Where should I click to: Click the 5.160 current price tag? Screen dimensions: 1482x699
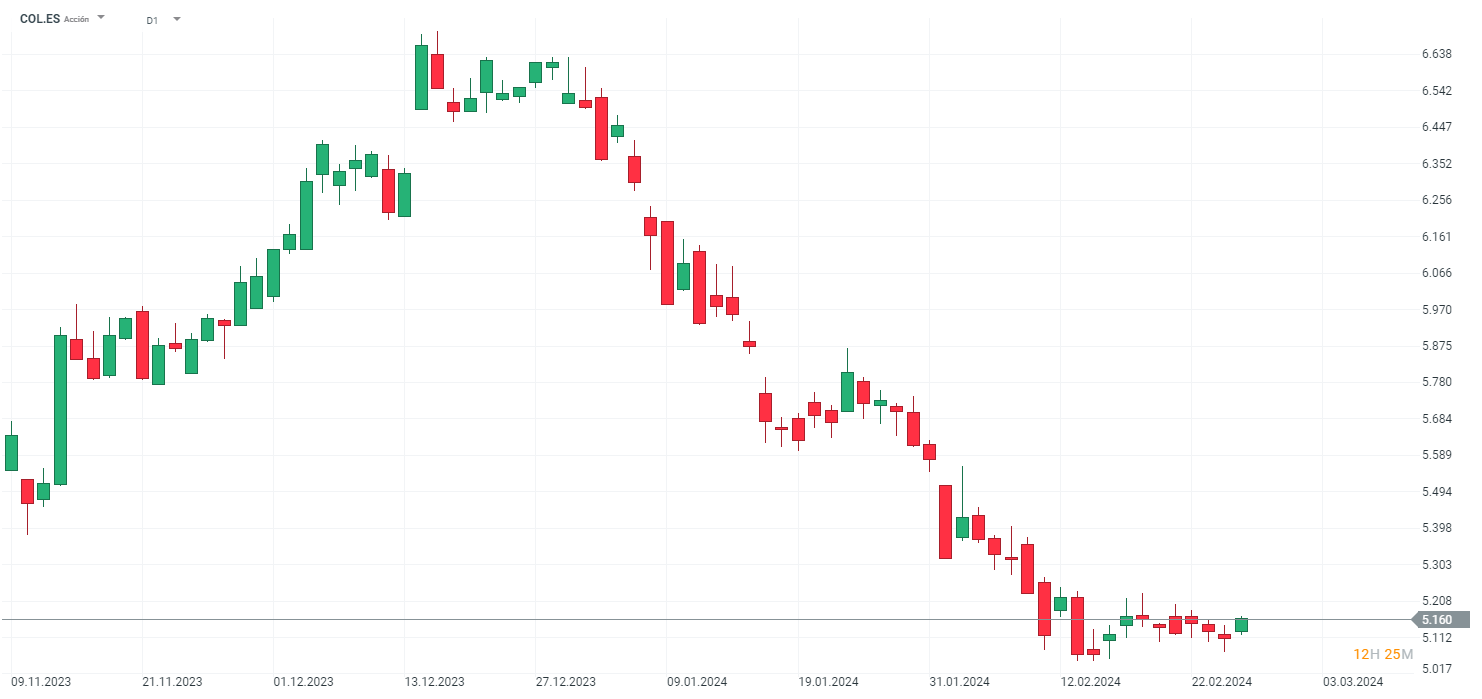[x=1435, y=620]
